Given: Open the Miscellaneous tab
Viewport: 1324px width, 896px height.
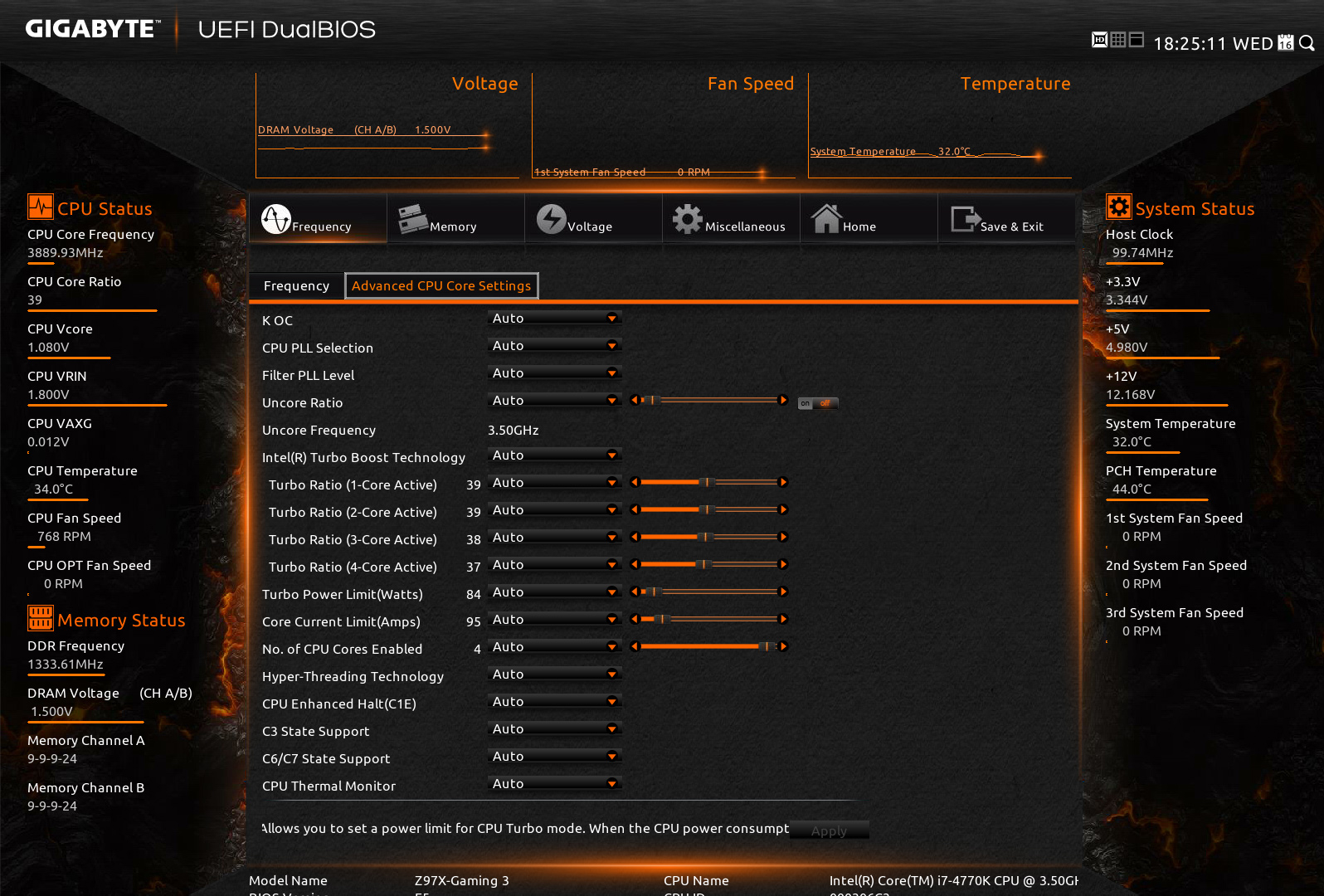Looking at the screenshot, I should pyautogui.click(x=731, y=218).
